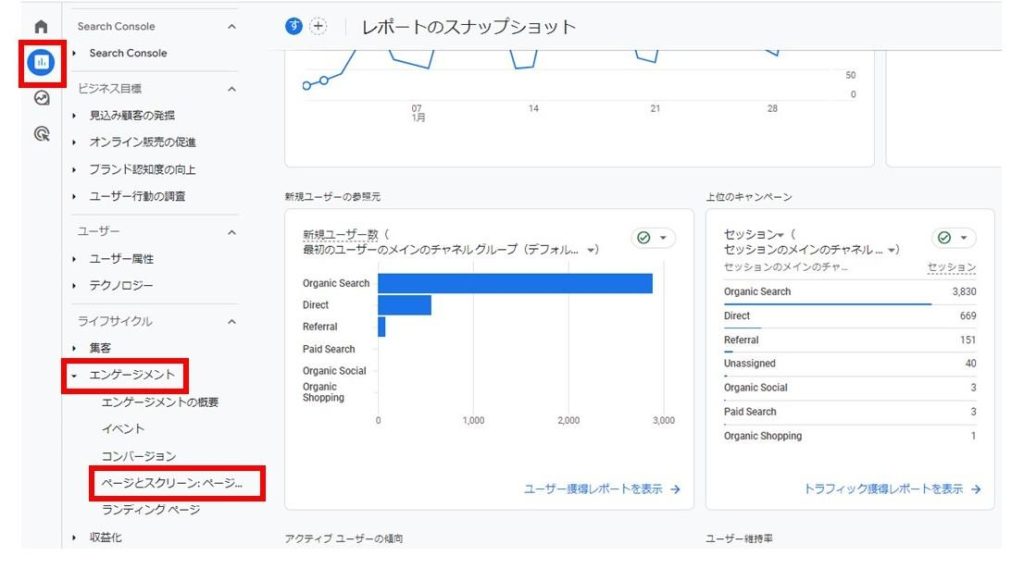The width and height of the screenshot is (1024, 569).
Task: Open the トラフィック獲得レポートを表示 link
Action: point(883,489)
